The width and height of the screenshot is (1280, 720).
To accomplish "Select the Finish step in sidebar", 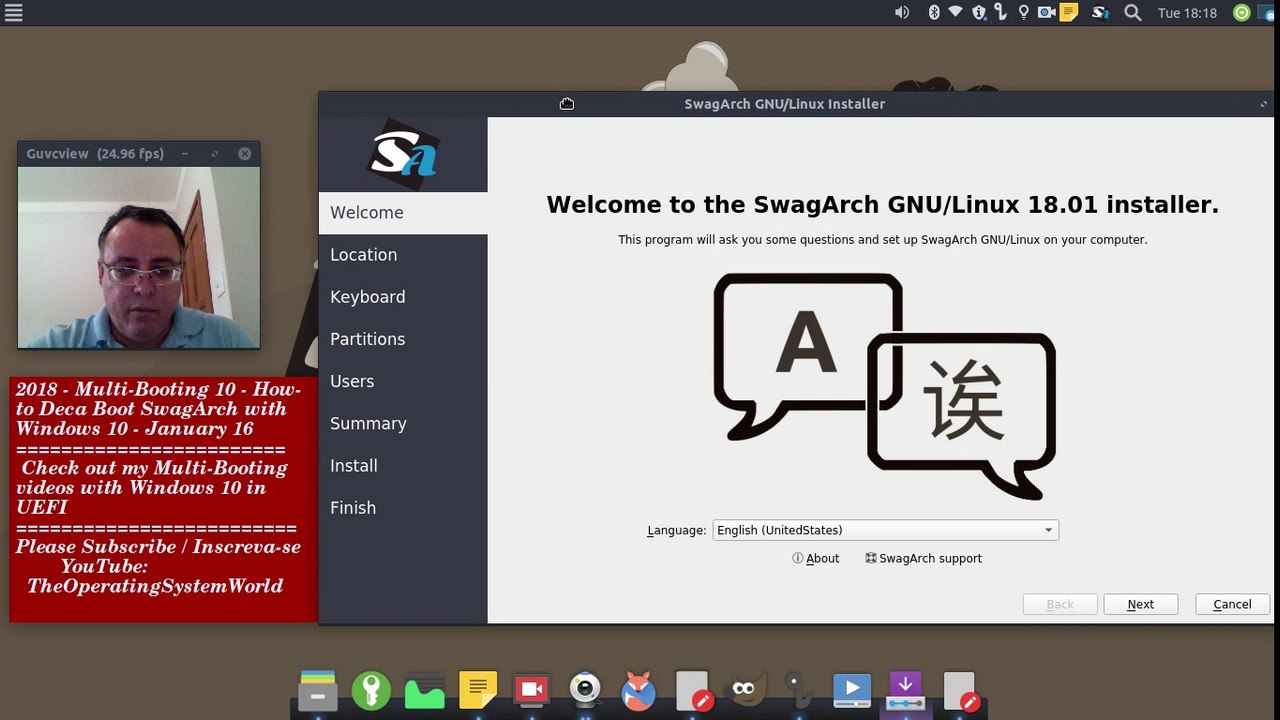I will click(x=403, y=507).
